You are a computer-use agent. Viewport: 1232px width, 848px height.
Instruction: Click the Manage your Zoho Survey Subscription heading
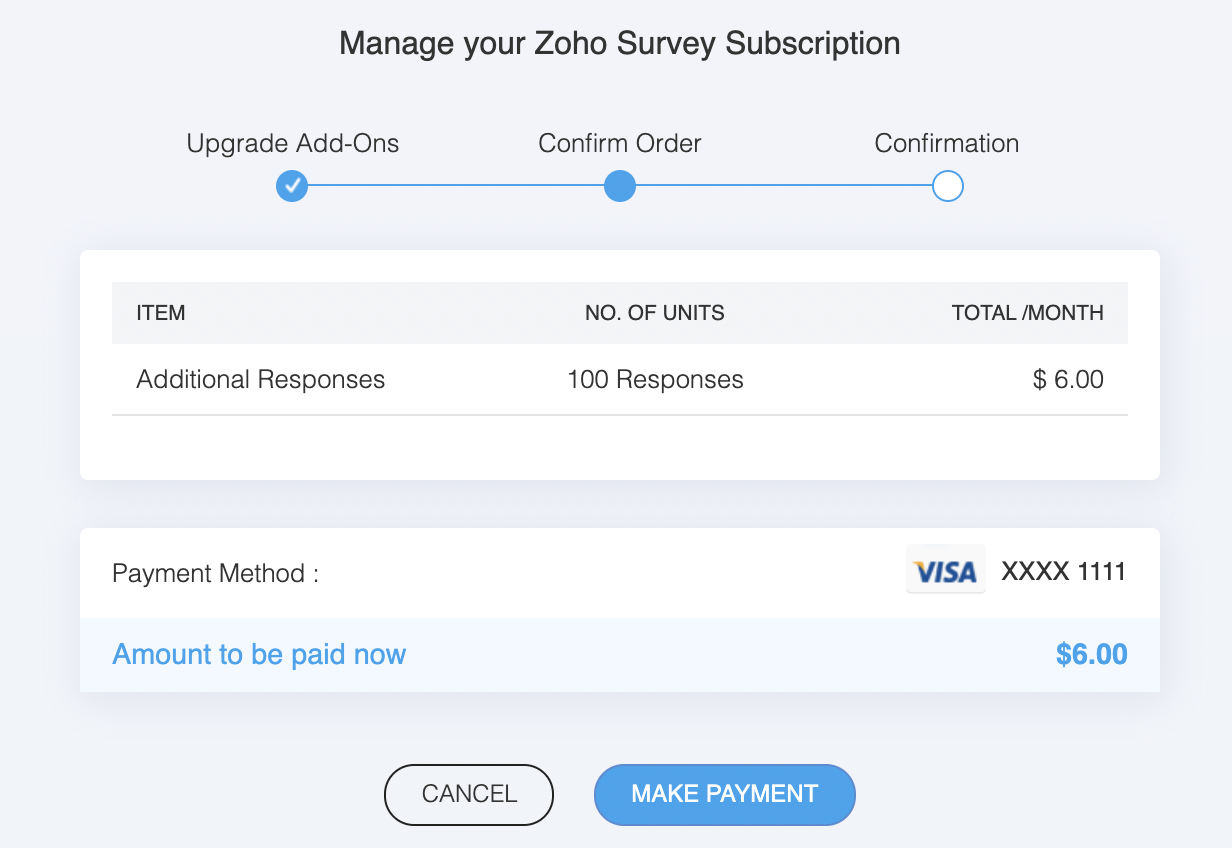pyautogui.click(x=620, y=44)
